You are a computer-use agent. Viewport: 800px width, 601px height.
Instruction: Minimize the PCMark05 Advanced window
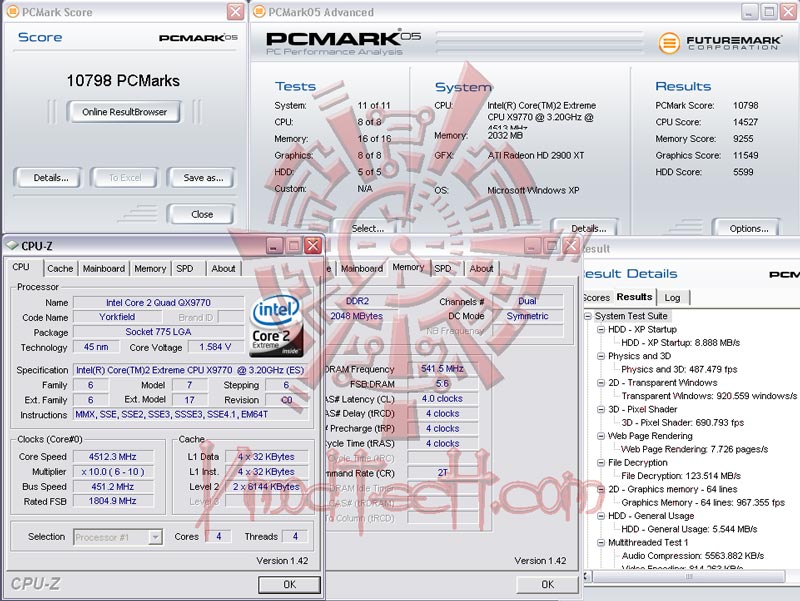pyautogui.click(x=749, y=11)
